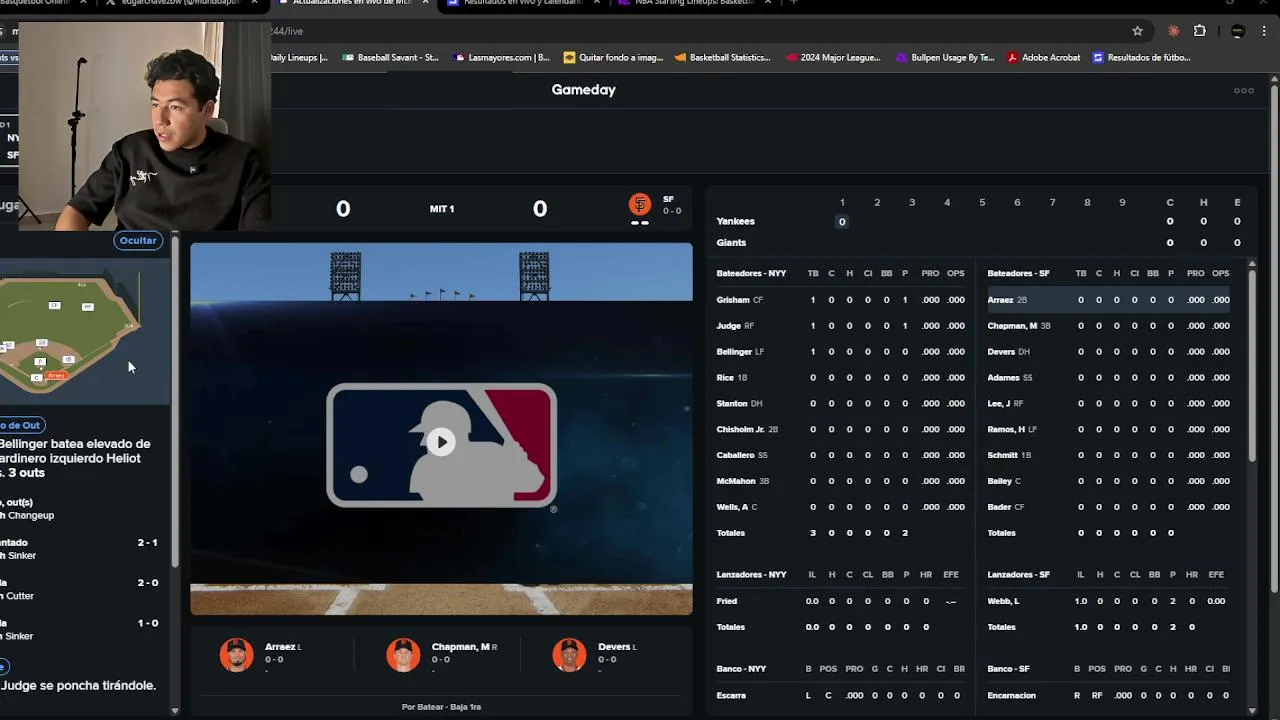Screen dimensions: 1280x720
Task: Click the play-by-play scroll-down arrow
Action: [175, 711]
